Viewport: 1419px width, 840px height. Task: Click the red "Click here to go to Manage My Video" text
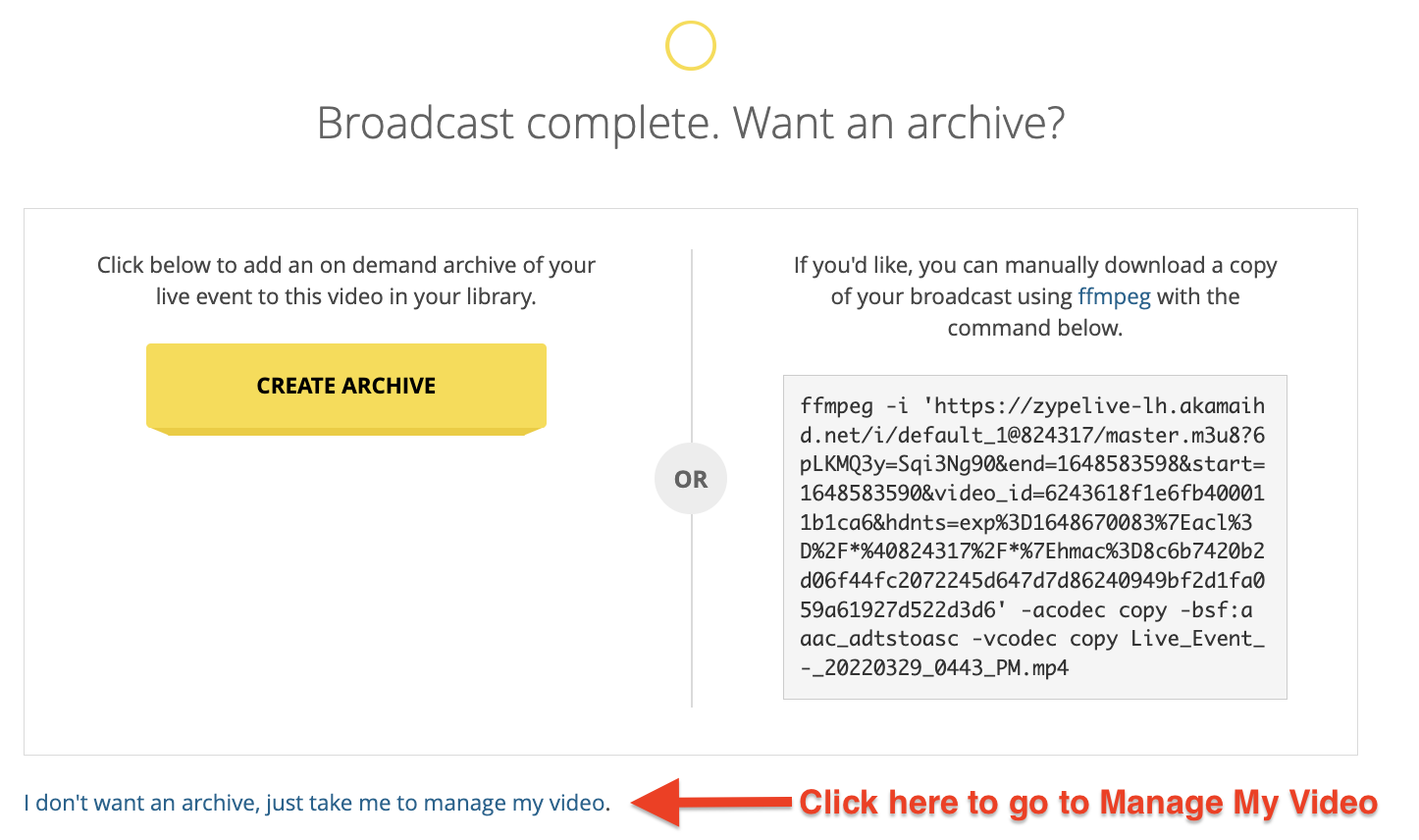tap(1088, 803)
